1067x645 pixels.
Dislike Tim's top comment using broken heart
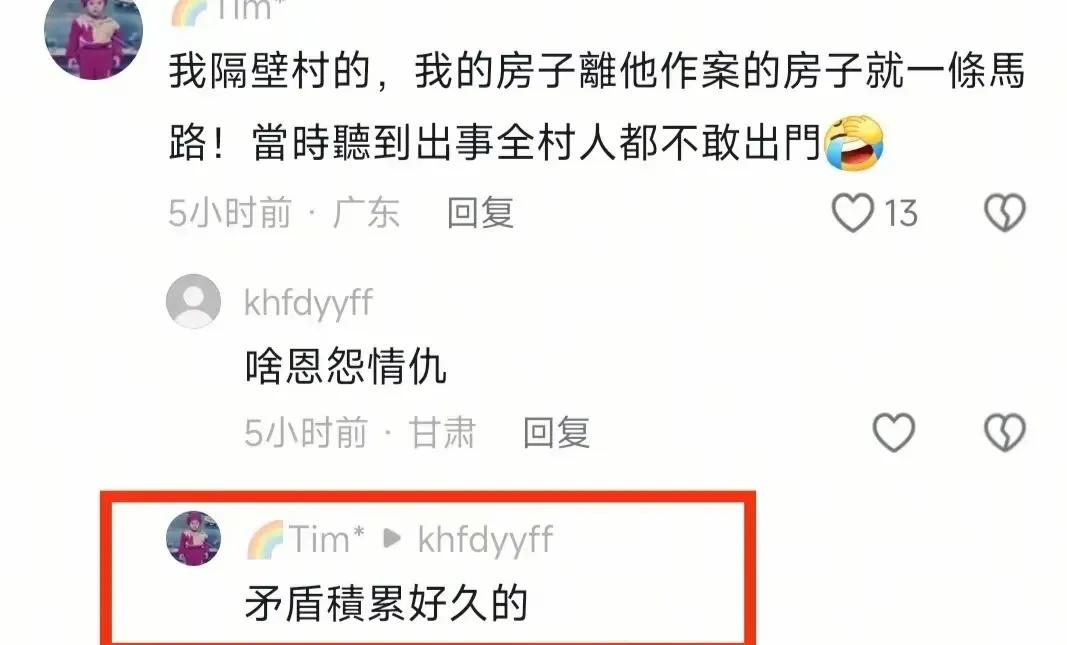[1005, 212]
